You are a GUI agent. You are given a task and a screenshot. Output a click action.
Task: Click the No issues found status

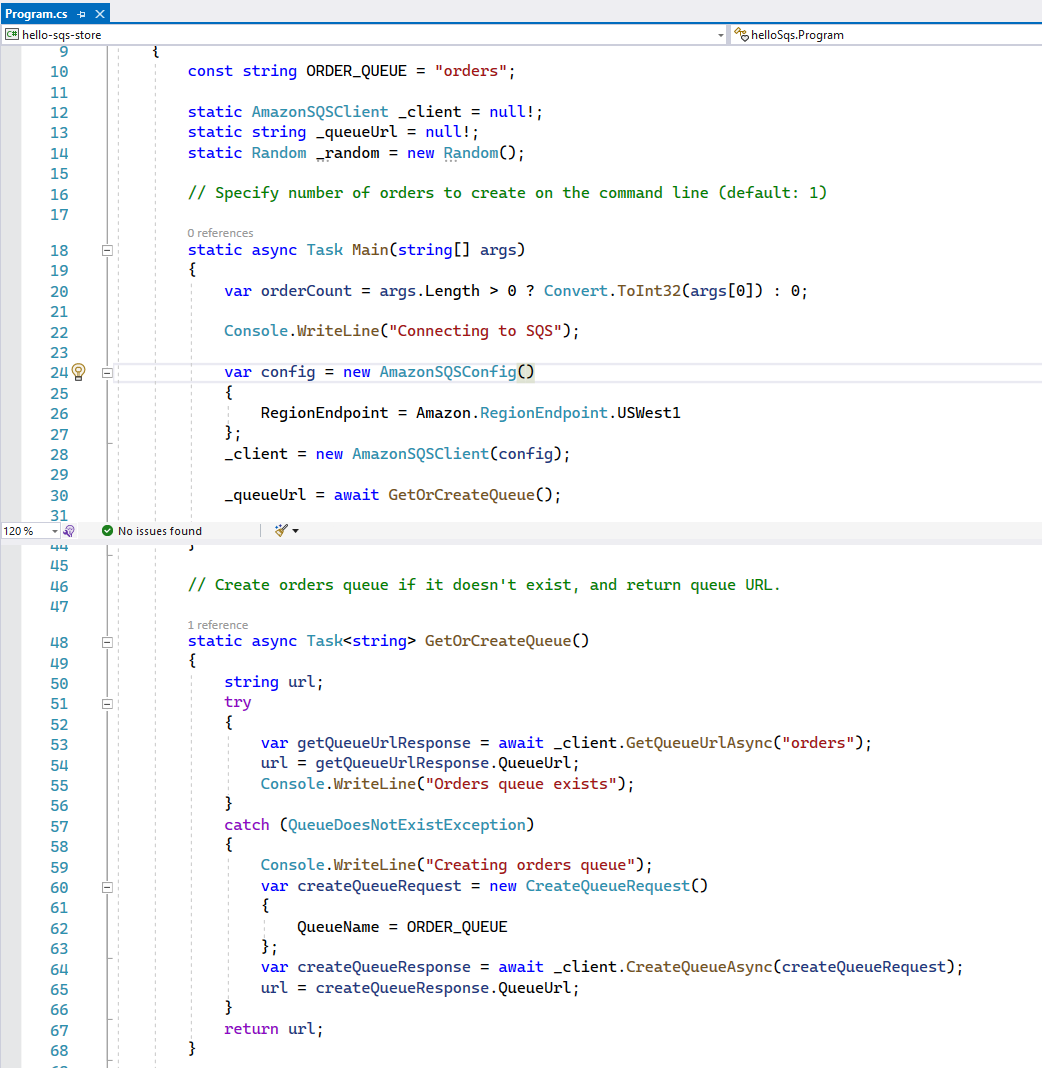[159, 531]
